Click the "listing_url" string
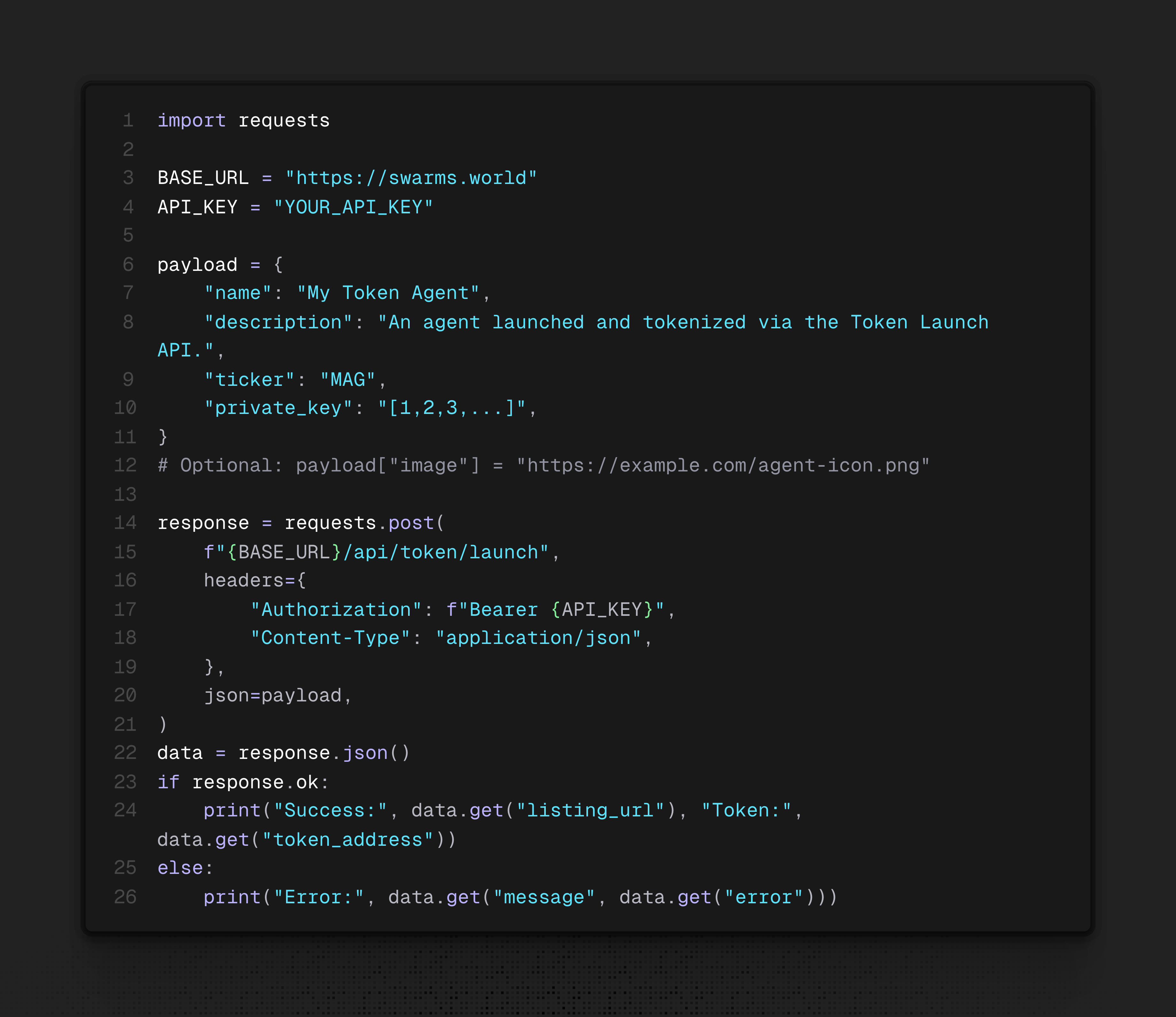 point(590,811)
